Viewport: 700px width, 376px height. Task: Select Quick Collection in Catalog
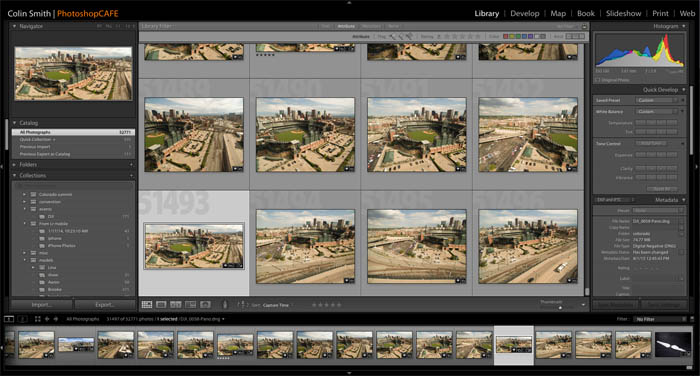(x=73, y=139)
